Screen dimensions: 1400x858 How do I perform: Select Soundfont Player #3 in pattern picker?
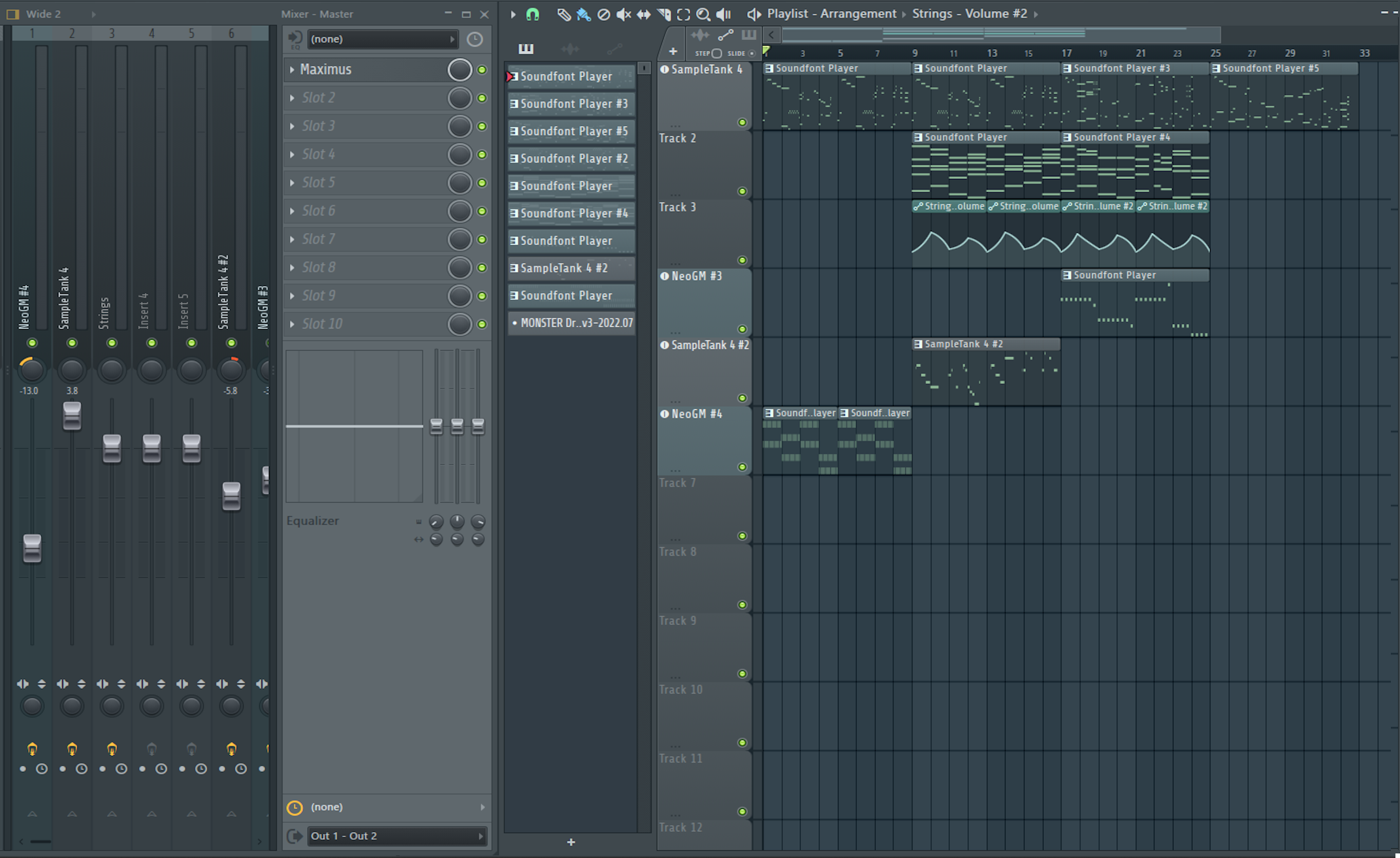coord(571,104)
